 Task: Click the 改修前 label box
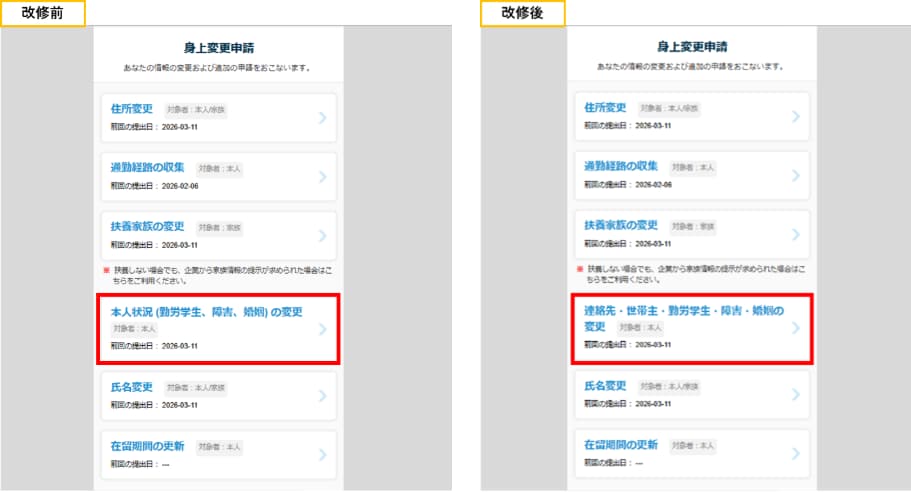pyautogui.click(x=42, y=13)
